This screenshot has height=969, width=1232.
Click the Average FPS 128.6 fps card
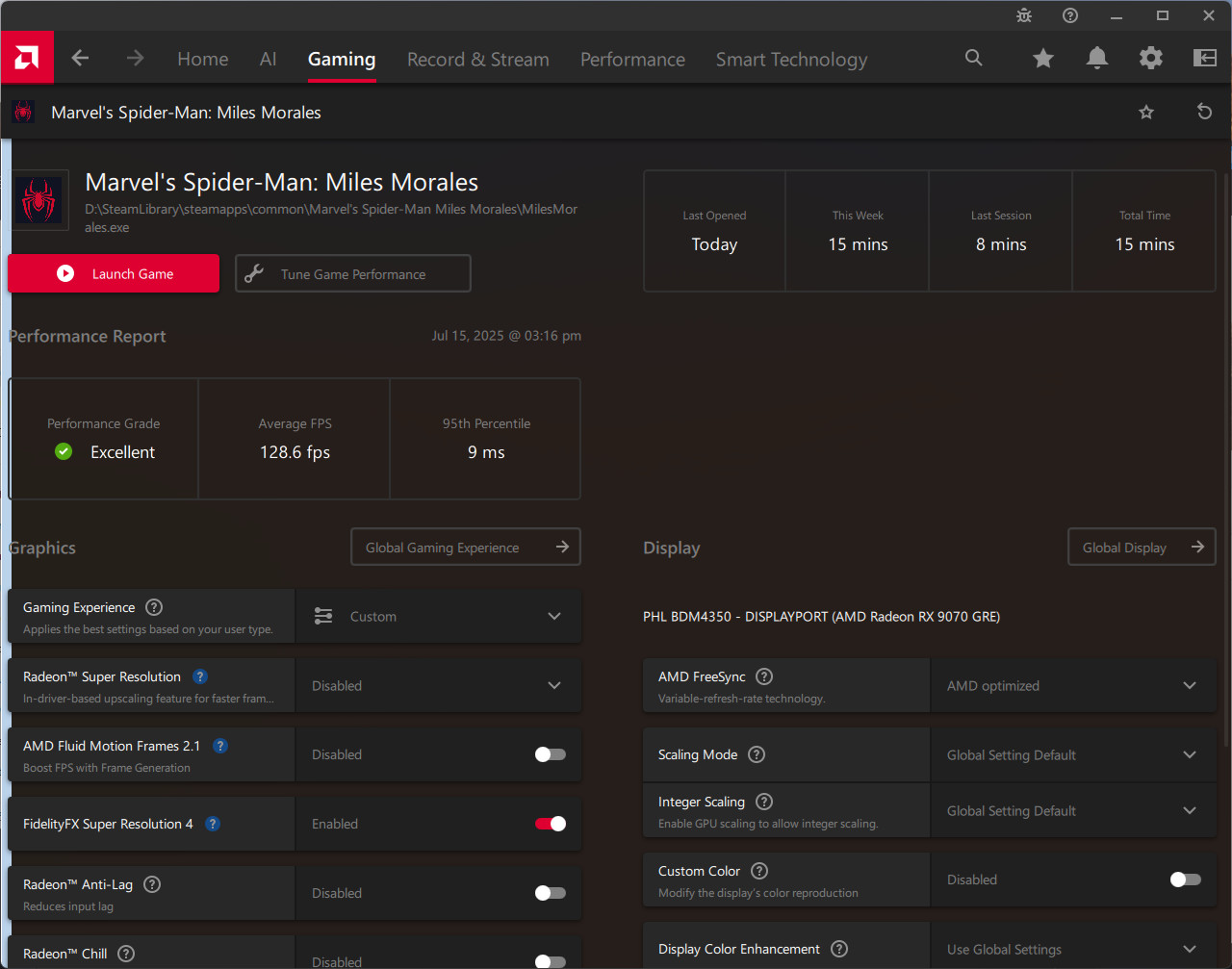click(295, 439)
